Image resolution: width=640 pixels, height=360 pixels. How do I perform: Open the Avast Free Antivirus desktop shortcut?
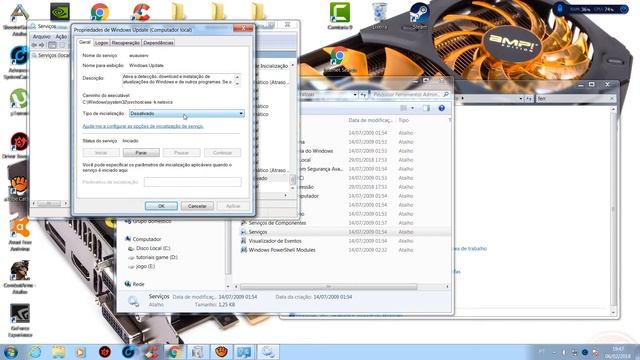19,233
